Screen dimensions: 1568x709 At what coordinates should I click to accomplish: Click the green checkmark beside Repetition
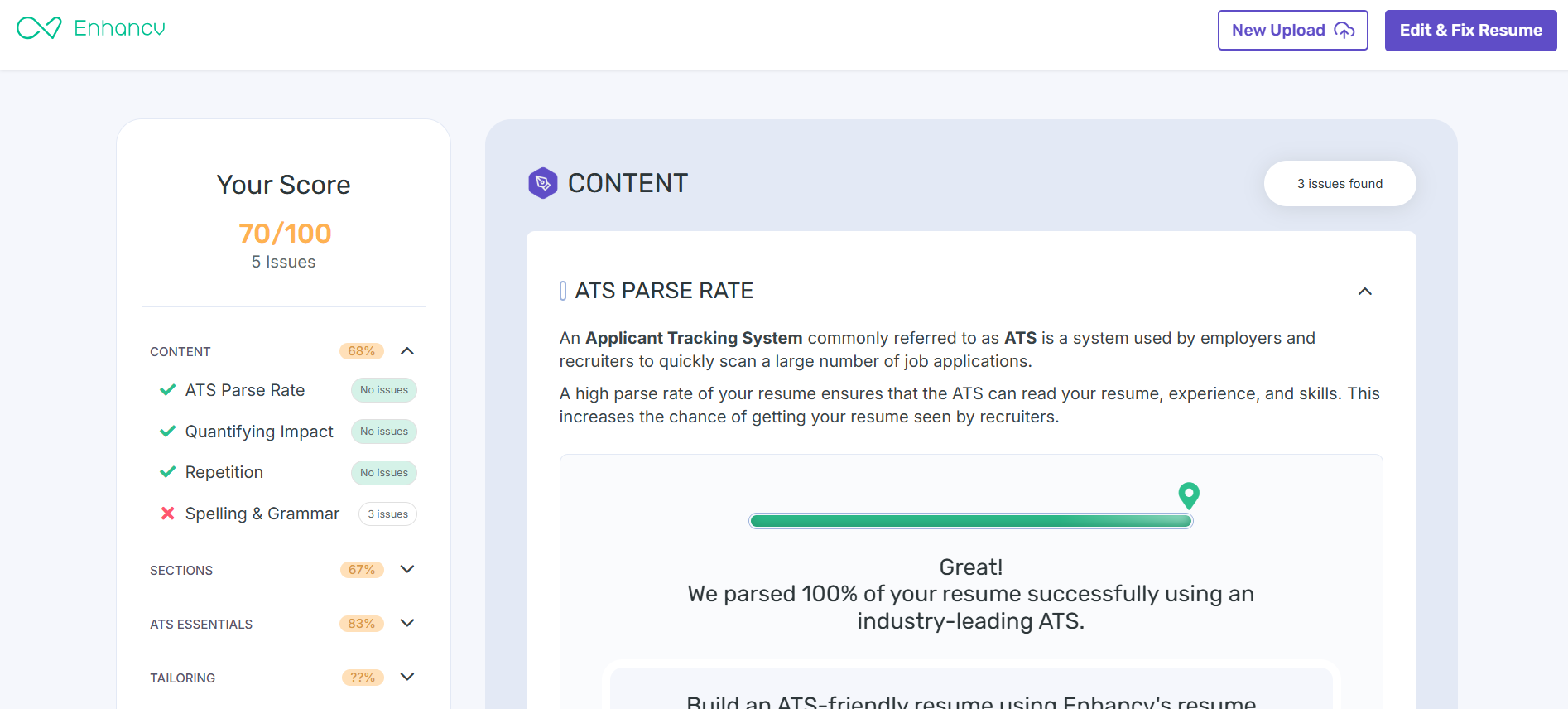point(167,472)
